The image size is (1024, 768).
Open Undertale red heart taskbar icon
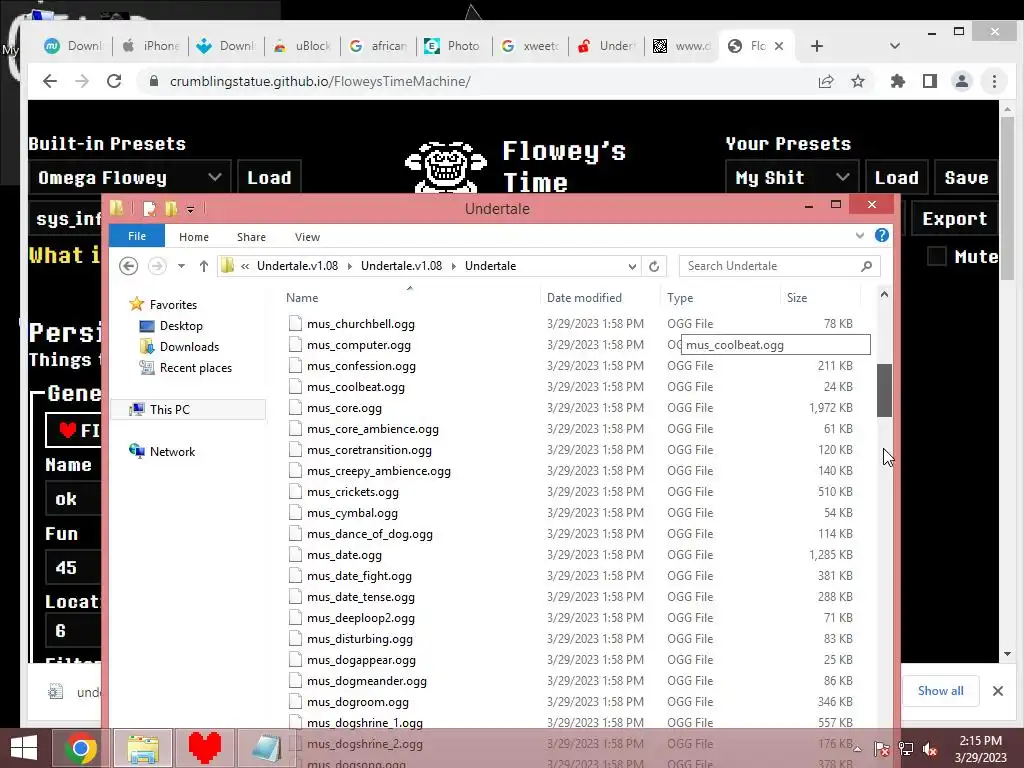[204, 748]
